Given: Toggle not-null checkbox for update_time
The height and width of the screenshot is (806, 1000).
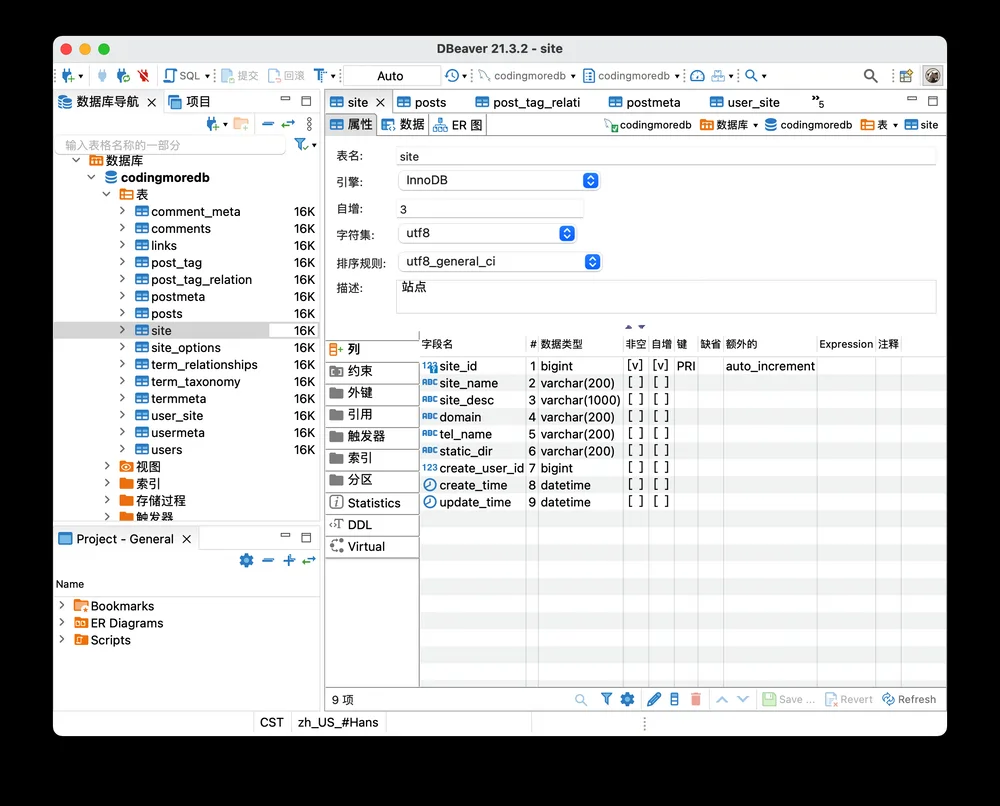Looking at the screenshot, I should (x=635, y=501).
